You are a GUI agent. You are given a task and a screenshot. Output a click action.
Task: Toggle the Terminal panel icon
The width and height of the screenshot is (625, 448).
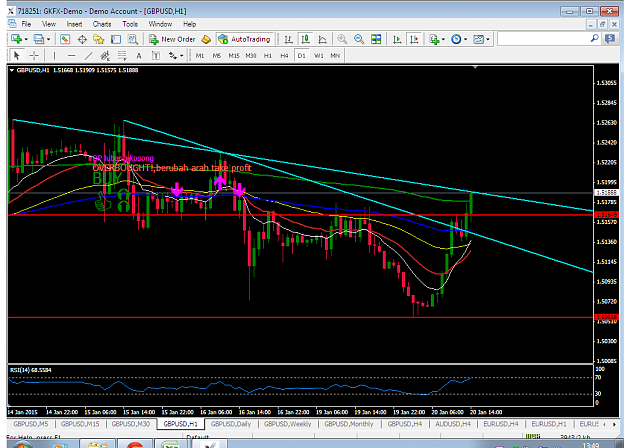[116, 39]
